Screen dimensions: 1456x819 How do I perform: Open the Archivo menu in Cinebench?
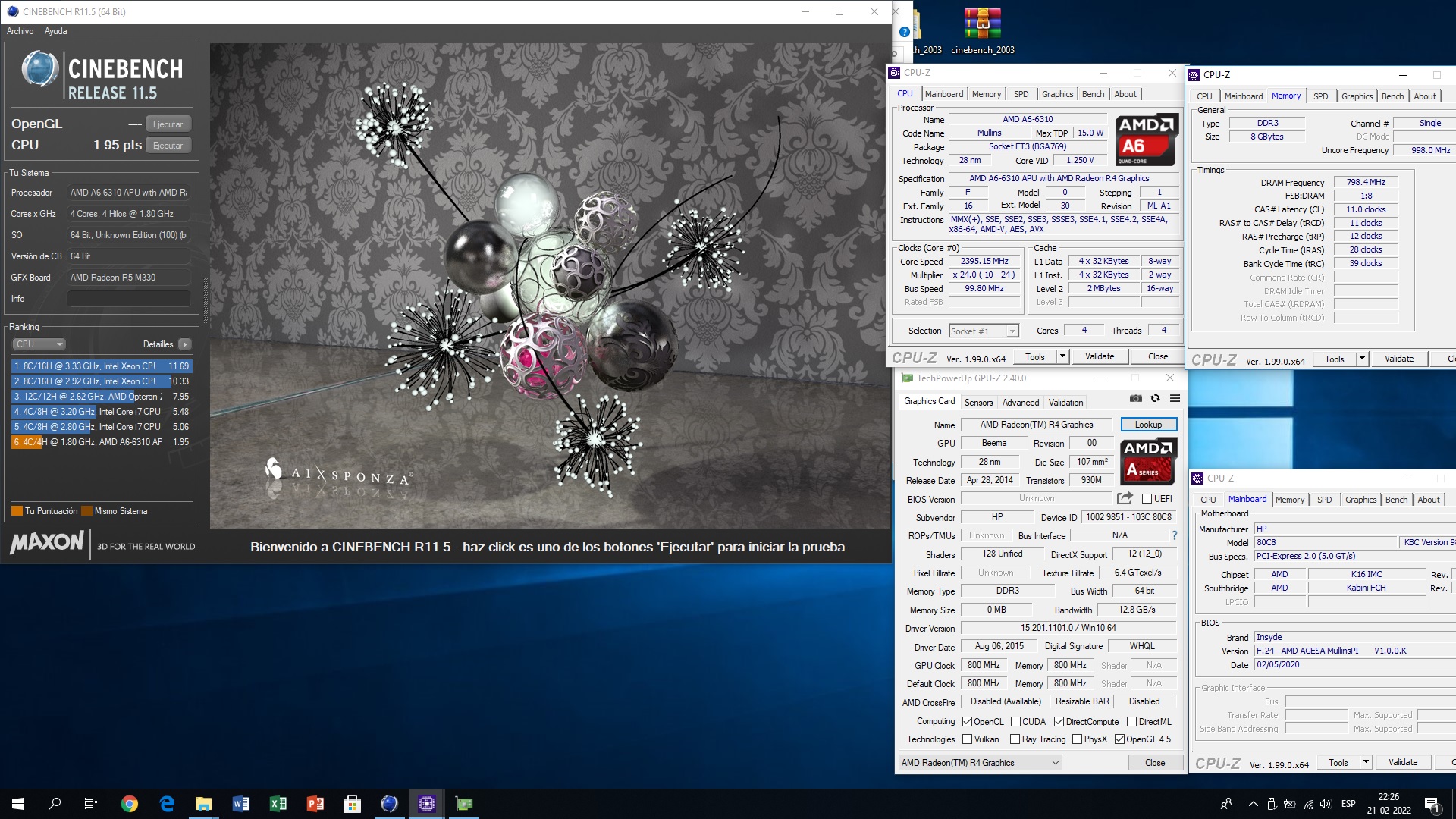(x=20, y=31)
